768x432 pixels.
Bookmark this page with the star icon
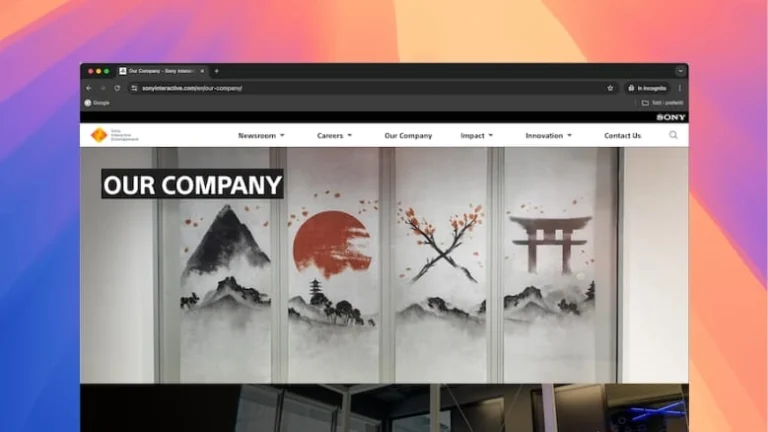[x=610, y=88]
